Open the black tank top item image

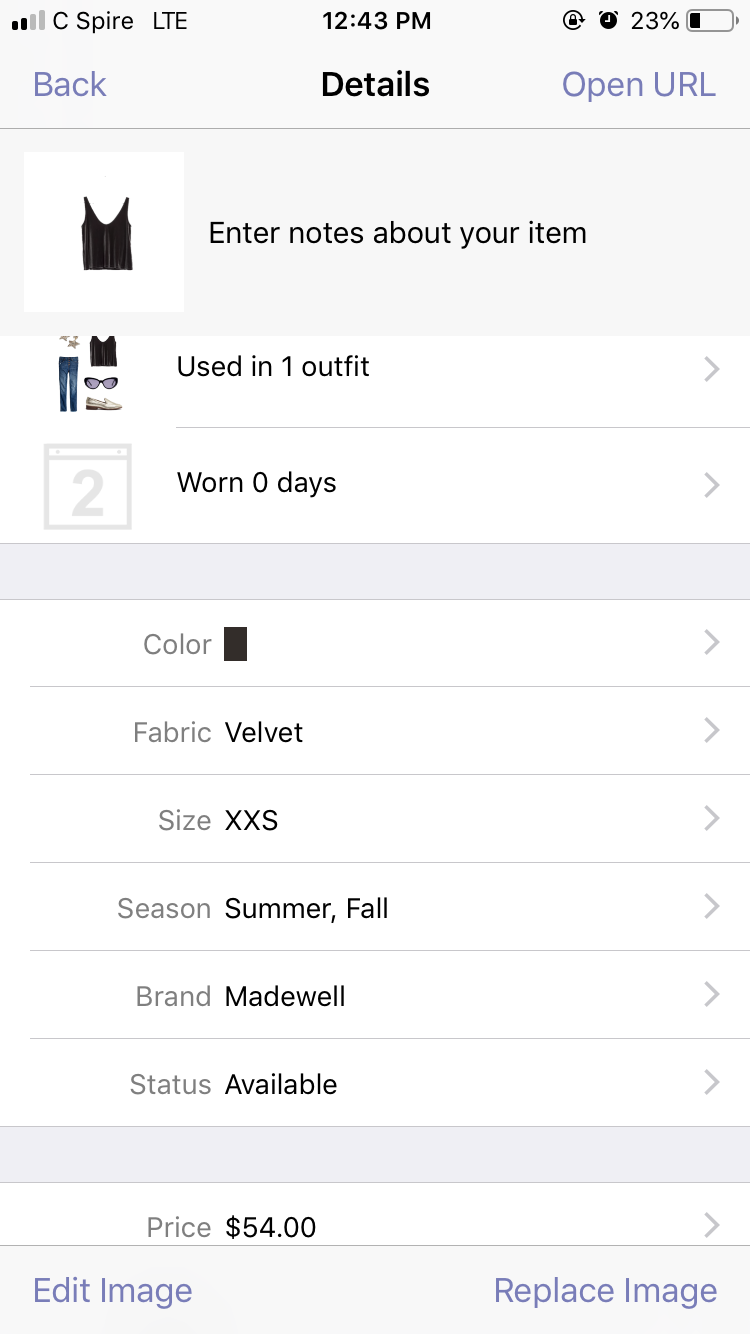point(104,232)
